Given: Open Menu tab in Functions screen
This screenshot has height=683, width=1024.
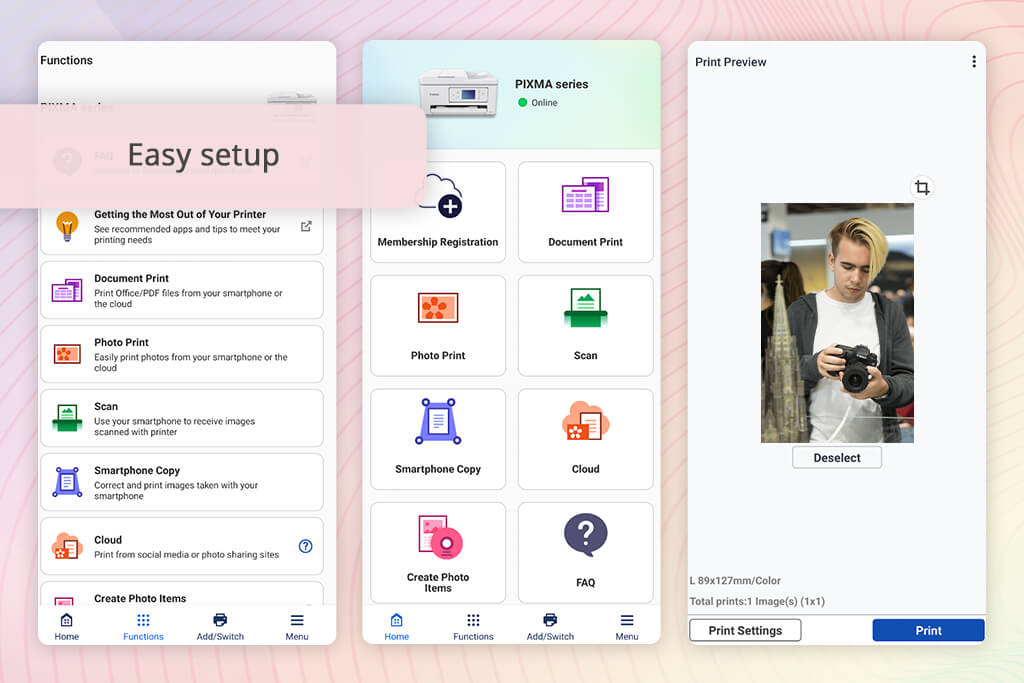Looking at the screenshot, I should point(296,627).
